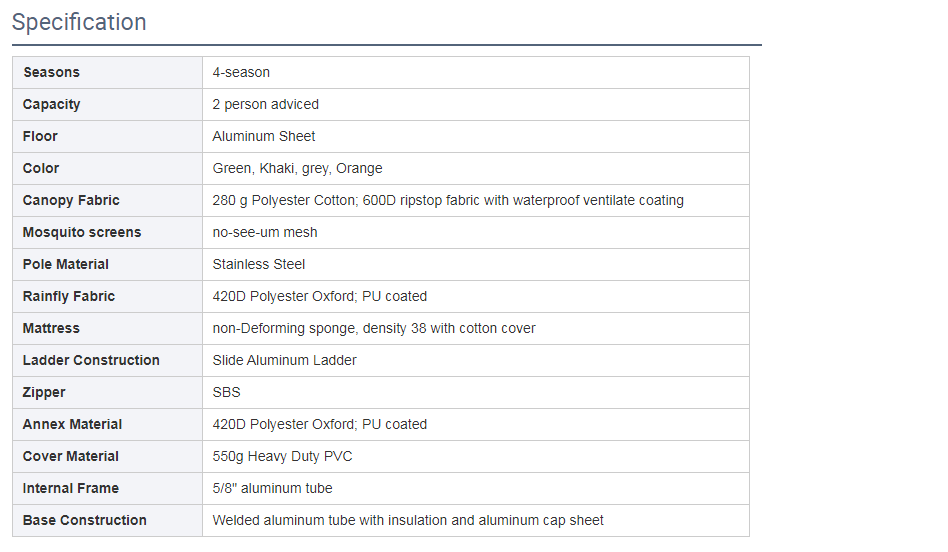This screenshot has height=552, width=948.
Task: Click the Specification heading
Action: [x=79, y=22]
